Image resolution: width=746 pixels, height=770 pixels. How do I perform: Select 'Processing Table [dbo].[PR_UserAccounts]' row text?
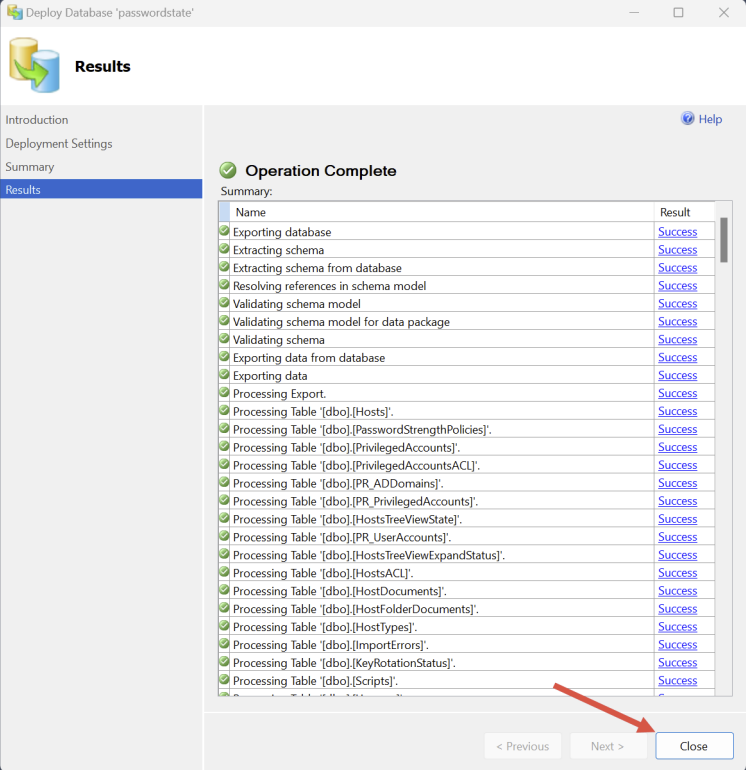[342, 537]
